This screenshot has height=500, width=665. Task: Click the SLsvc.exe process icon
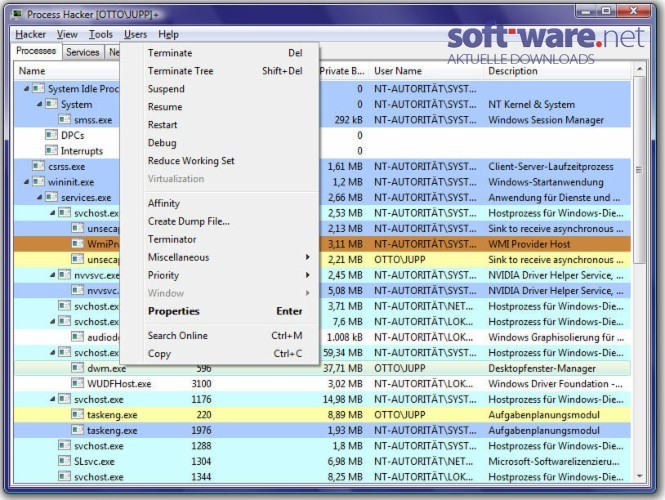(x=64, y=461)
